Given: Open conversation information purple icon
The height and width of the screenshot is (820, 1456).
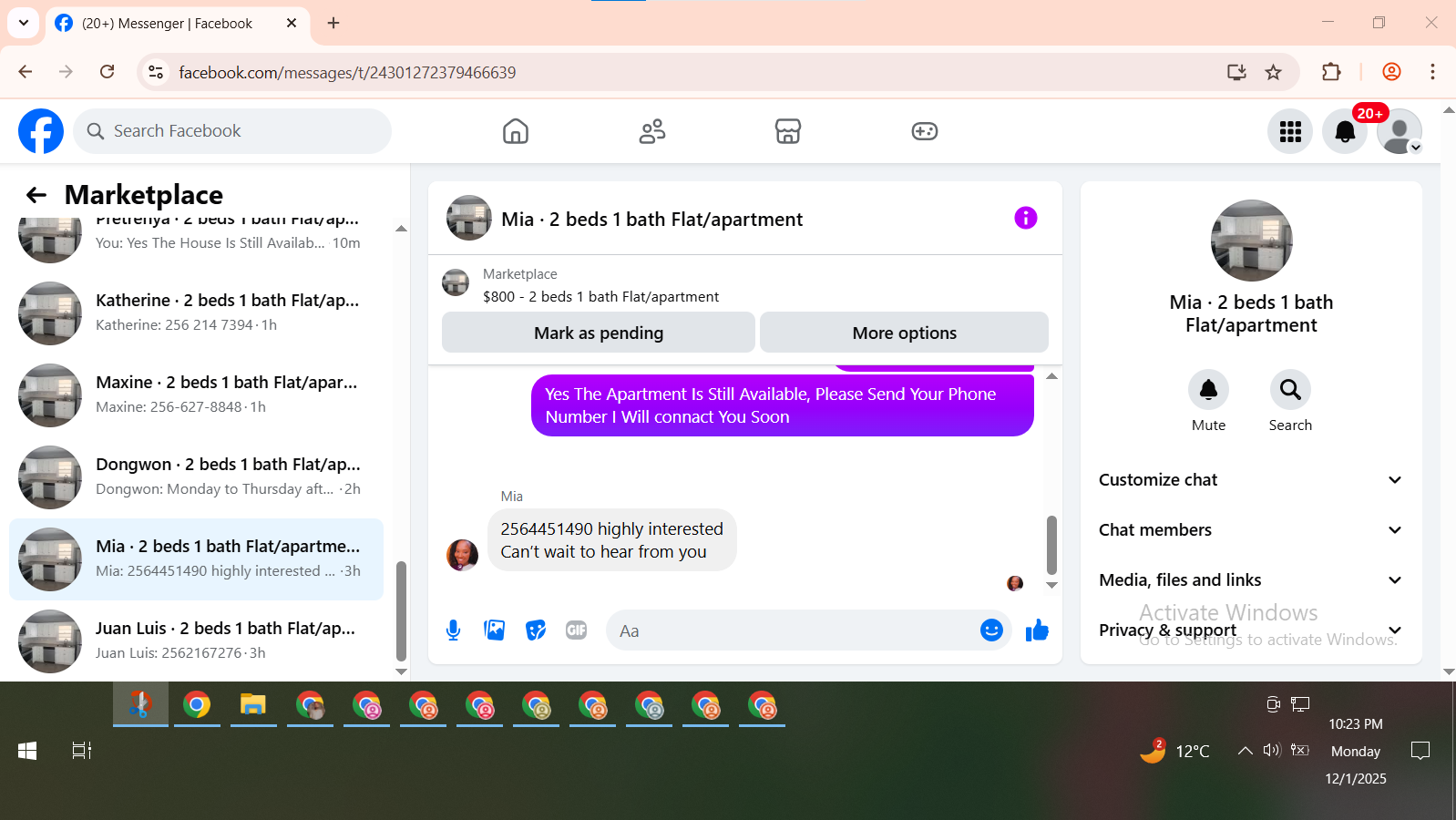Looking at the screenshot, I should tap(1026, 218).
